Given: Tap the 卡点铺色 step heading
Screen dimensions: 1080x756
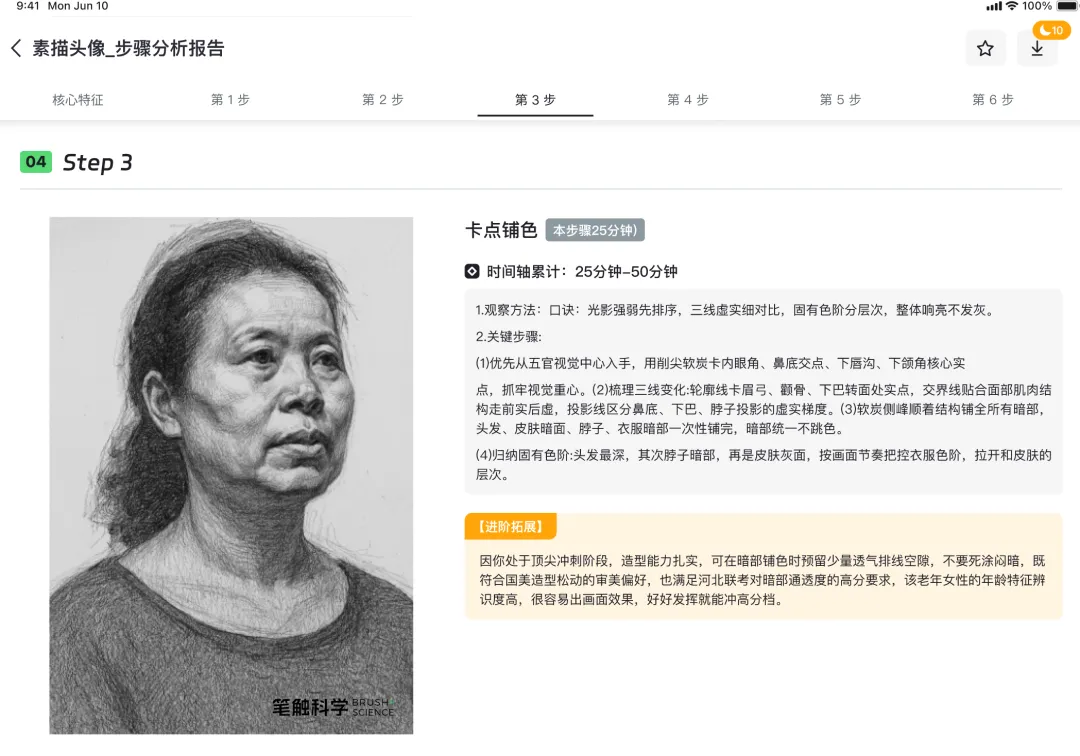Looking at the screenshot, I should pos(501,230).
